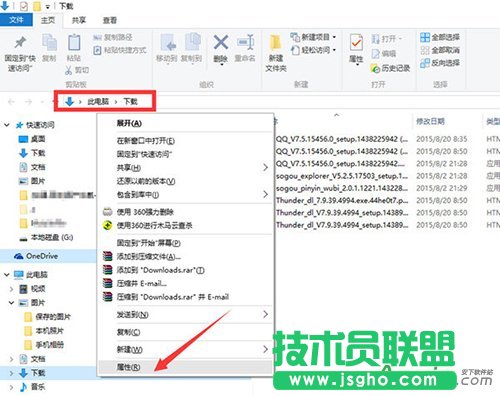Click the Back navigation arrow
The height and width of the screenshot is (396, 500).
point(11,102)
